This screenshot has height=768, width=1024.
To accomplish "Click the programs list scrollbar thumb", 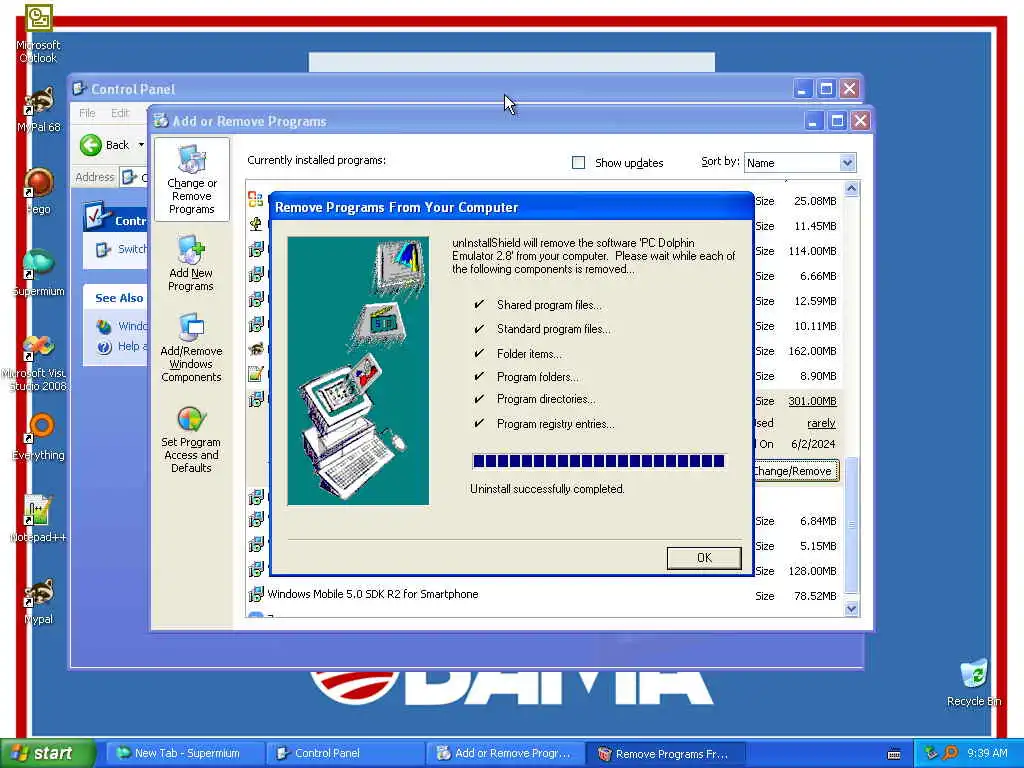I will (851, 524).
